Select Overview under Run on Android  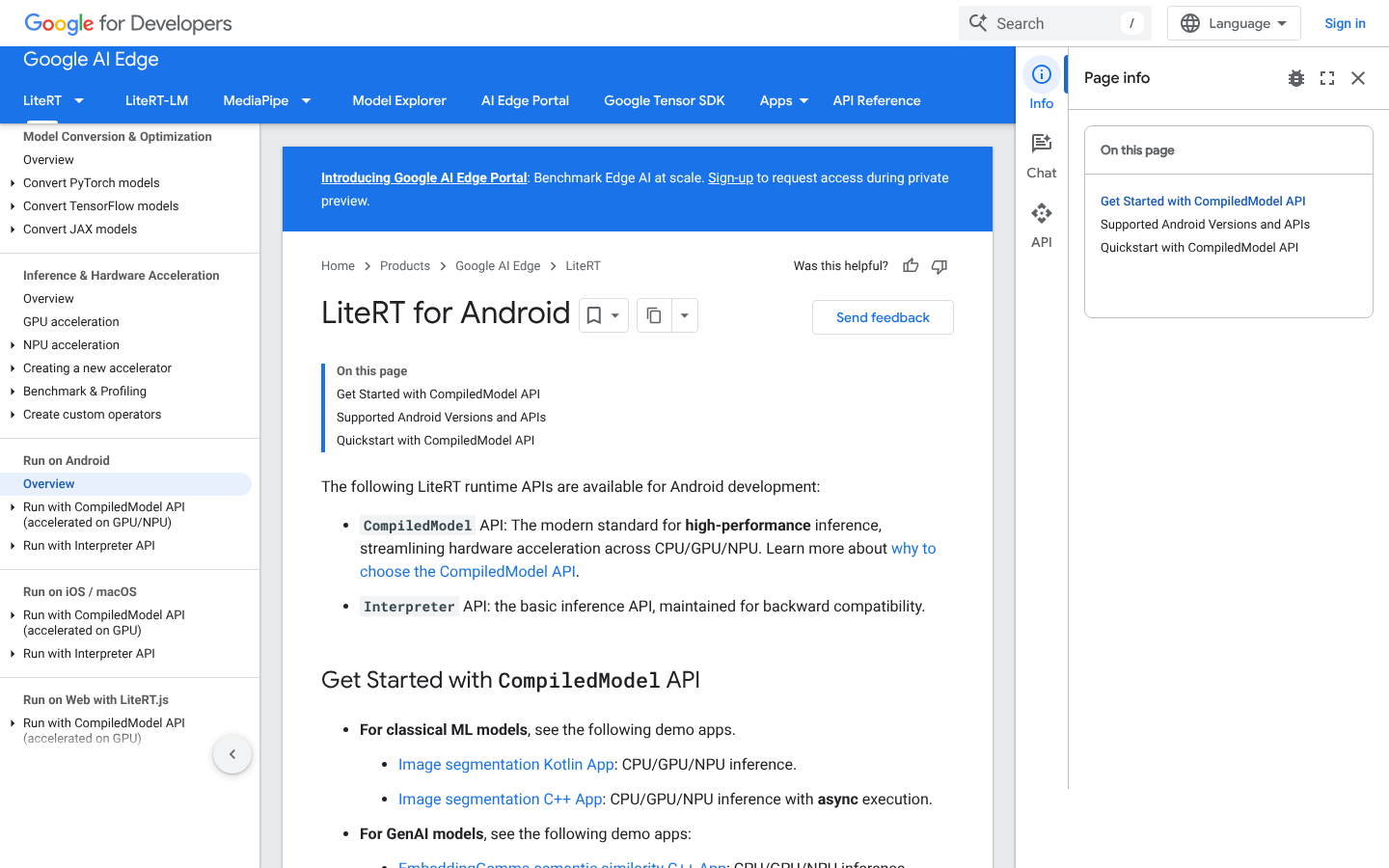coord(125,484)
